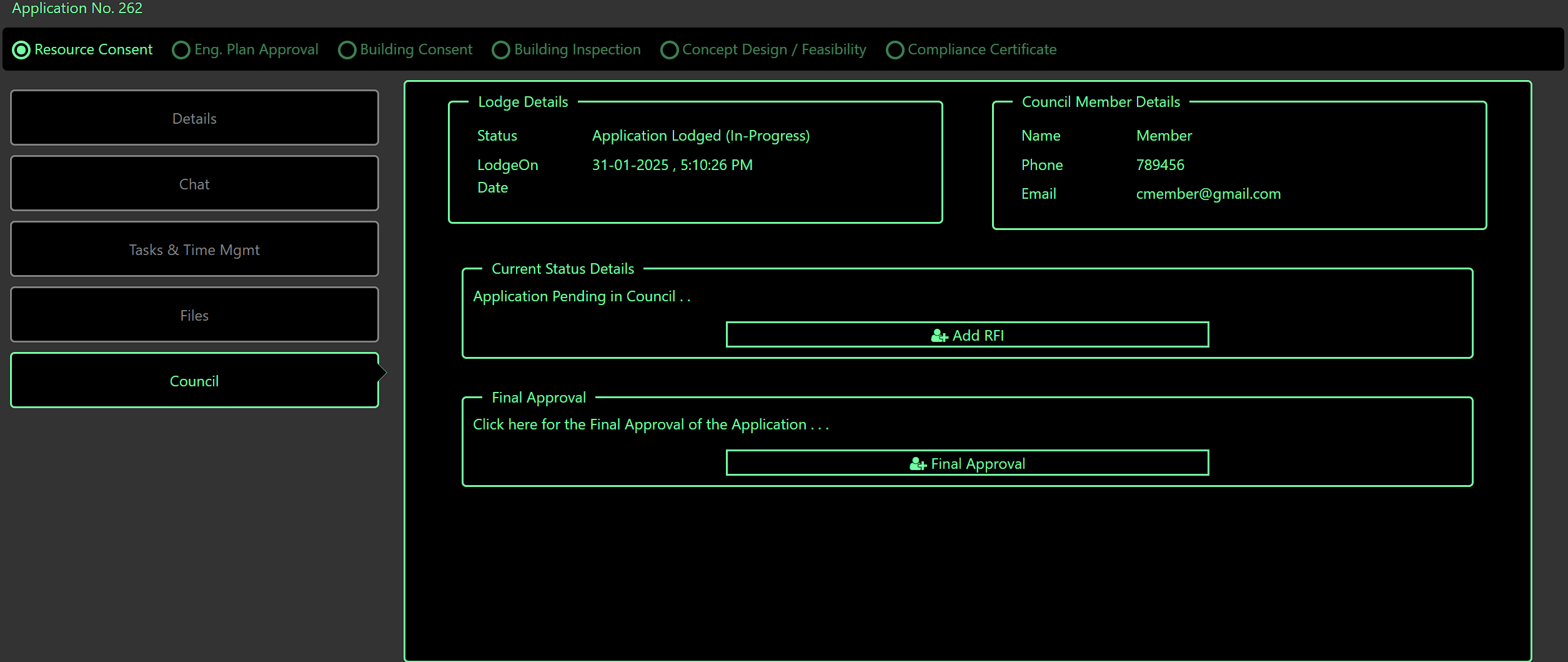Click the person-plus icon on Final Approval
Viewport: 1568px width, 662px height.
(917, 463)
